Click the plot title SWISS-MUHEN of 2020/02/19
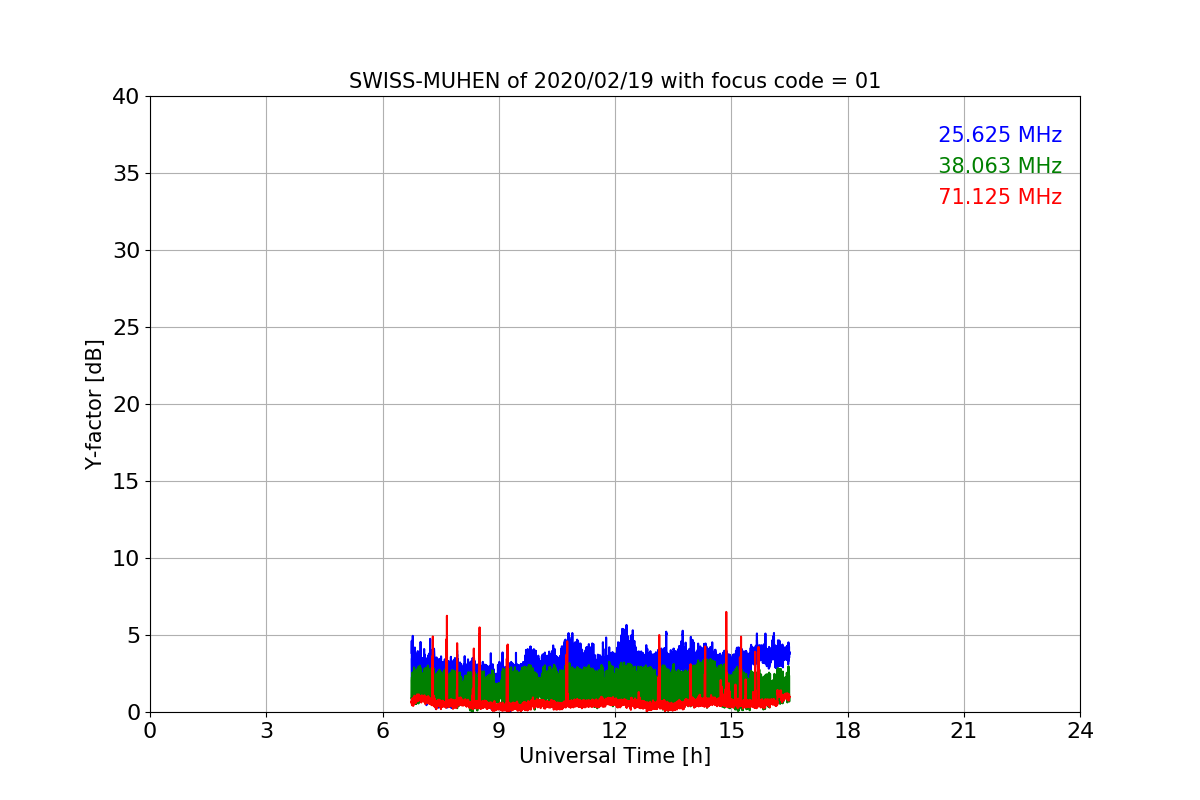The height and width of the screenshot is (800, 1200). pos(615,81)
